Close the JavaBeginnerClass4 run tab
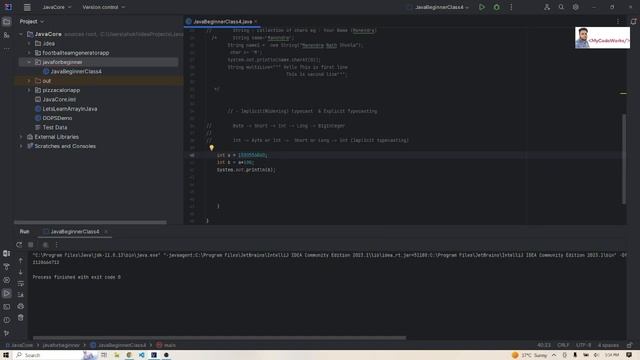 point(106,231)
